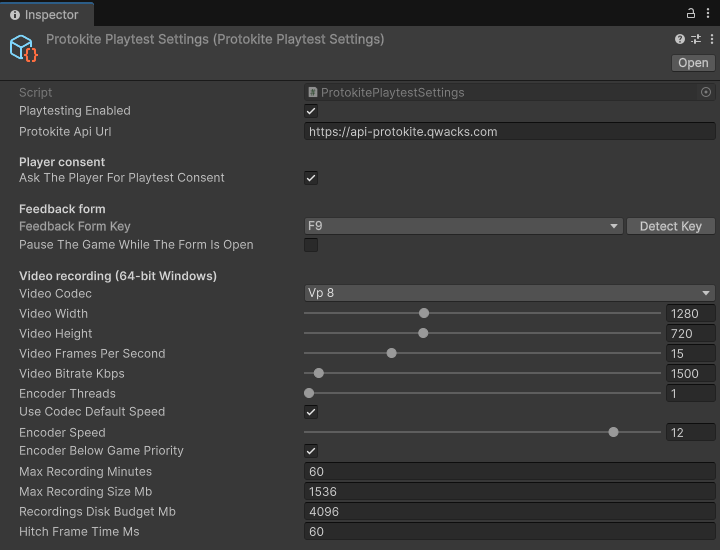720x550 pixels.
Task: Open the asset header more-options menu
Action: 712,39
